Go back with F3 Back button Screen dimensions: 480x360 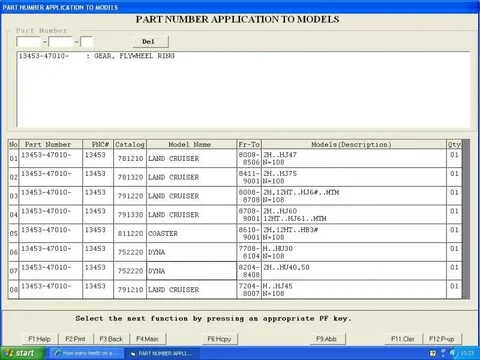[x=111, y=339]
